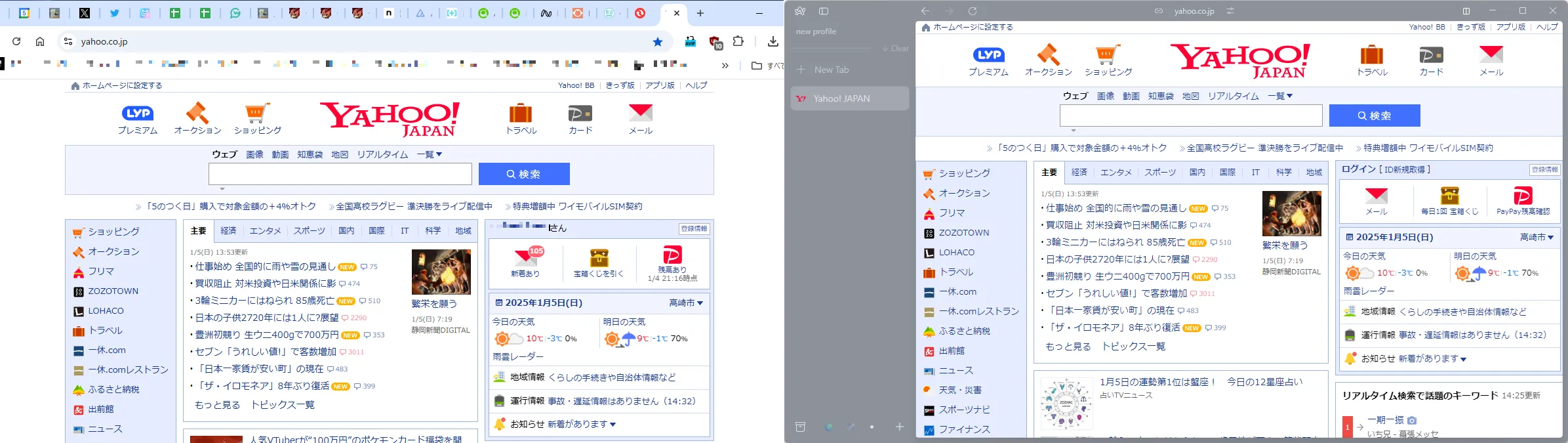Open カード icon in Chrome page
Viewport: 1568px width, 443px height.
(580, 119)
